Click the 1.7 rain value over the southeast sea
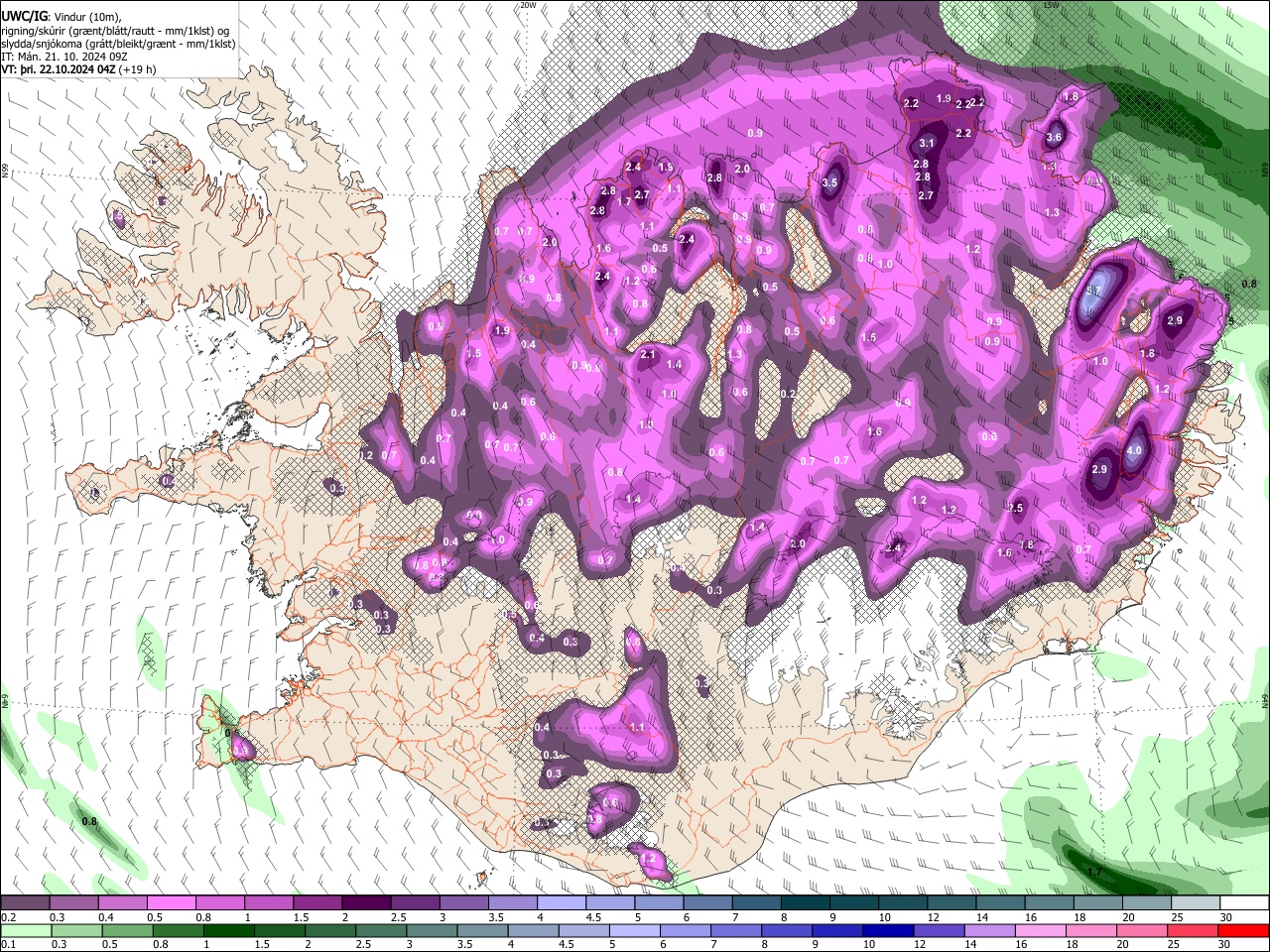The image size is (1270, 952). (1094, 872)
